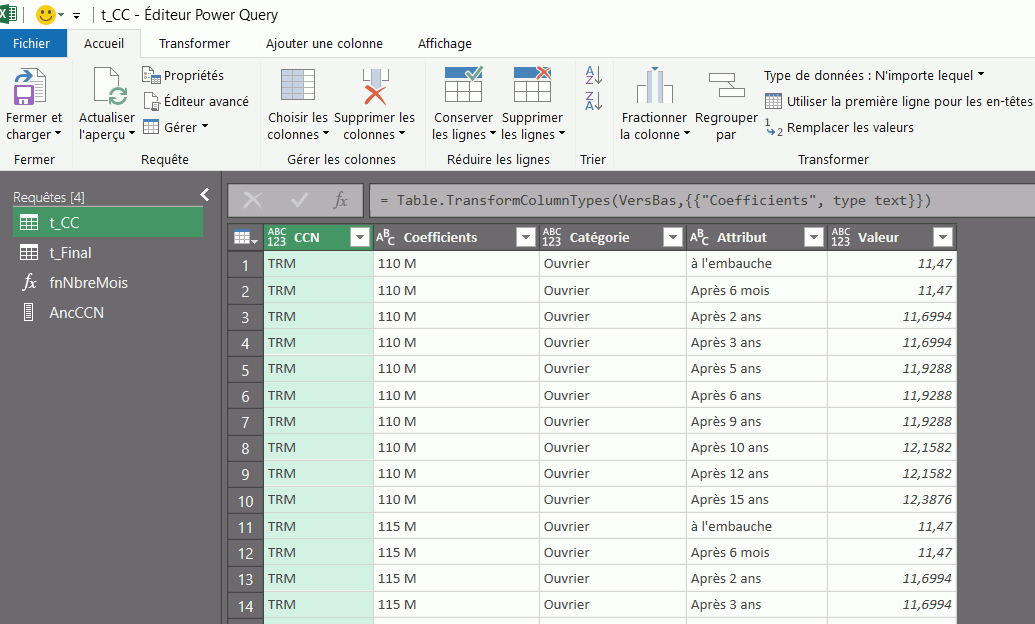
Task: Click the Supprimer les colonnes icon
Action: pos(374,88)
